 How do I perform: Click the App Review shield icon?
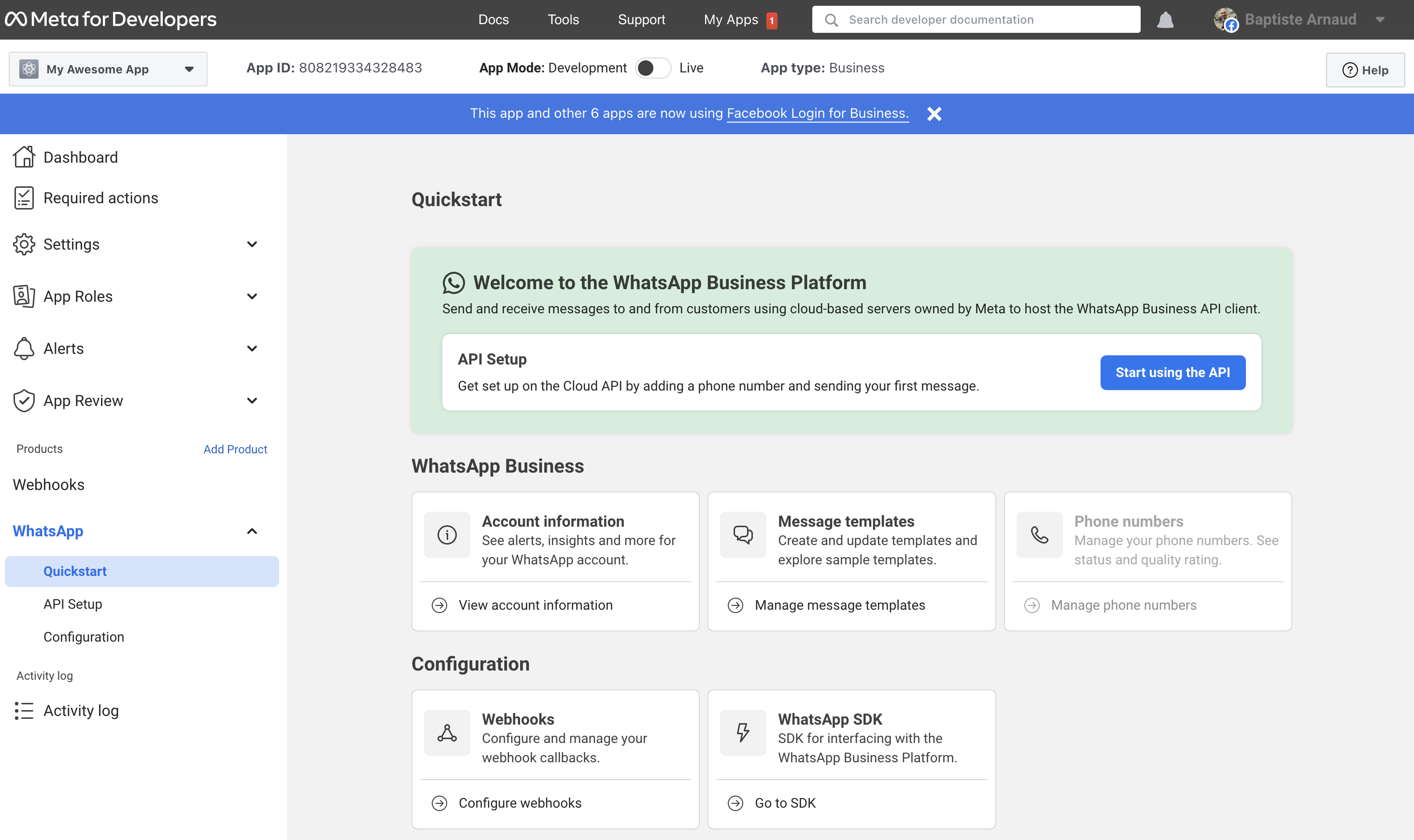pyautogui.click(x=24, y=400)
